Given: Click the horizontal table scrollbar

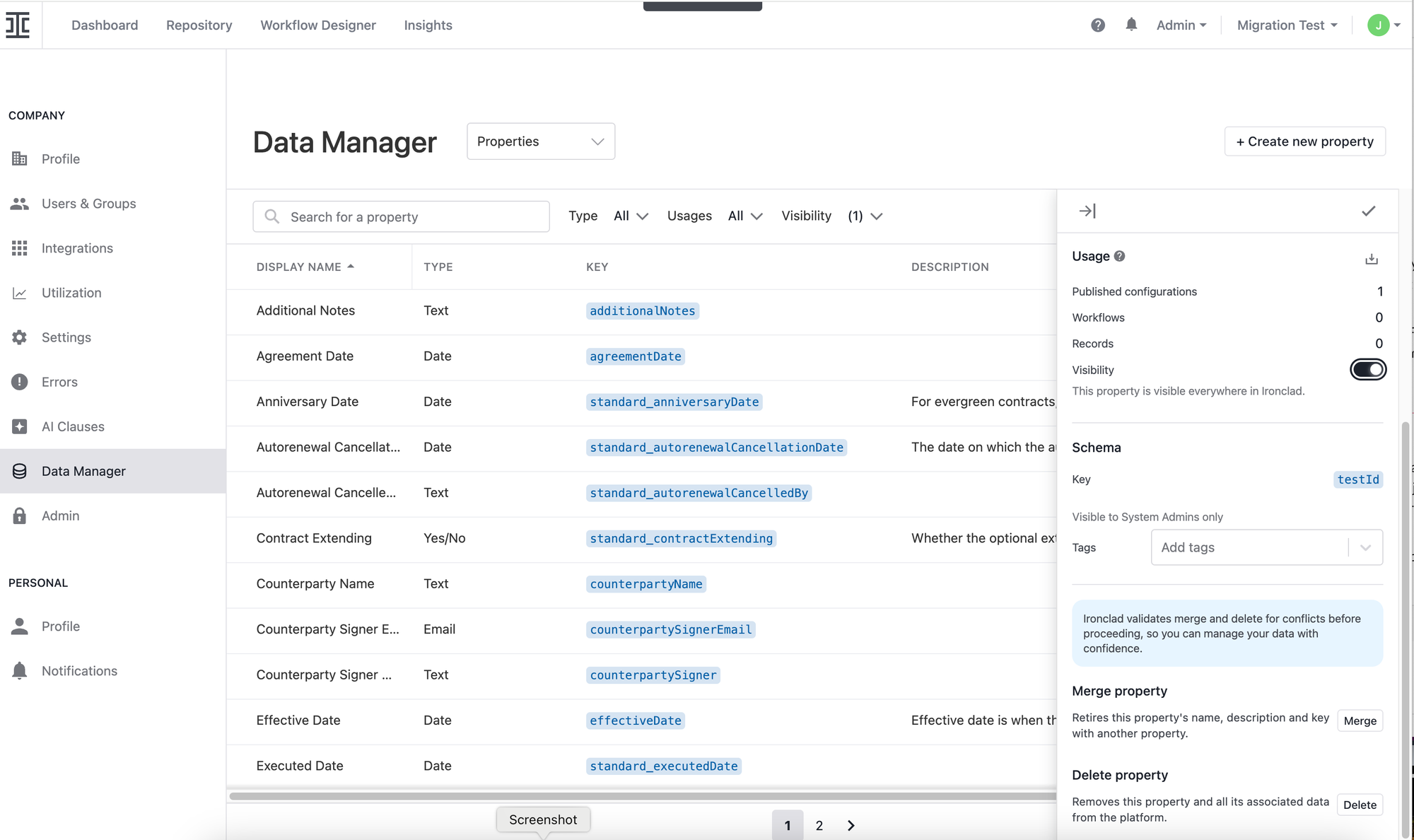Looking at the screenshot, I should pyautogui.click(x=642, y=796).
